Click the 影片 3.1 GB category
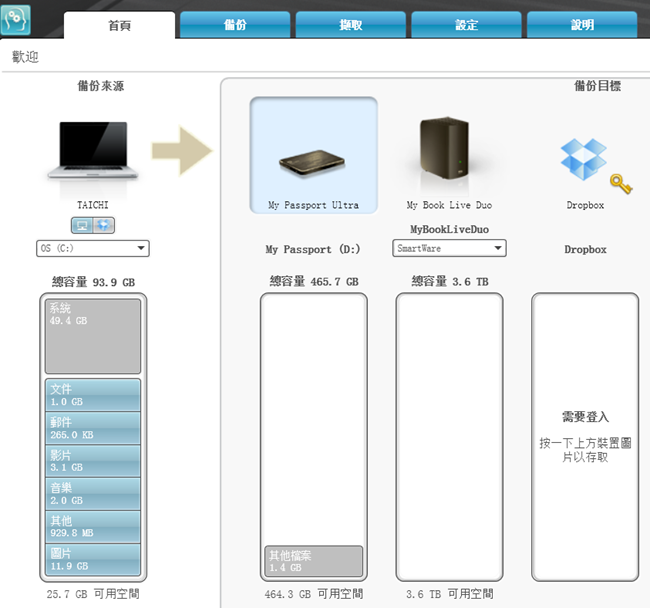Viewport: 650px width, 608px height. [x=93, y=460]
